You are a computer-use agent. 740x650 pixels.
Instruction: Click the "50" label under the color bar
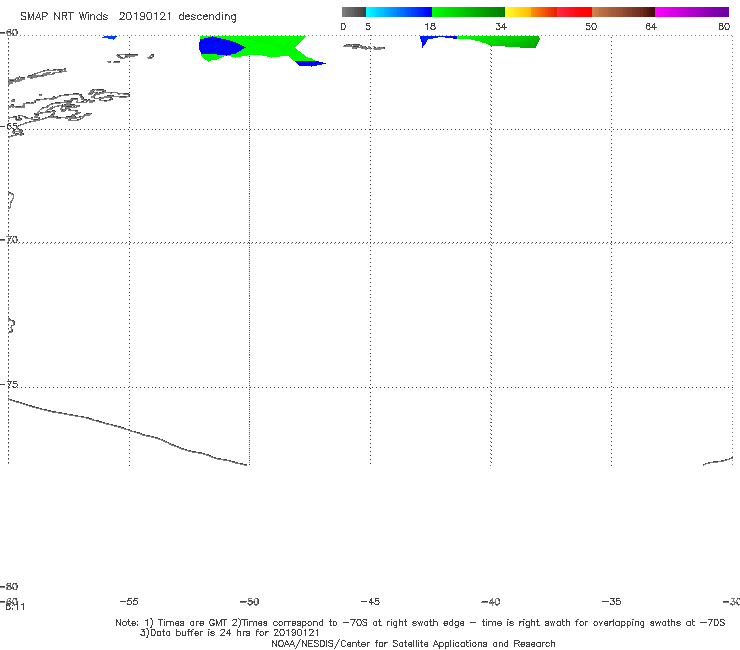[x=591, y=27]
